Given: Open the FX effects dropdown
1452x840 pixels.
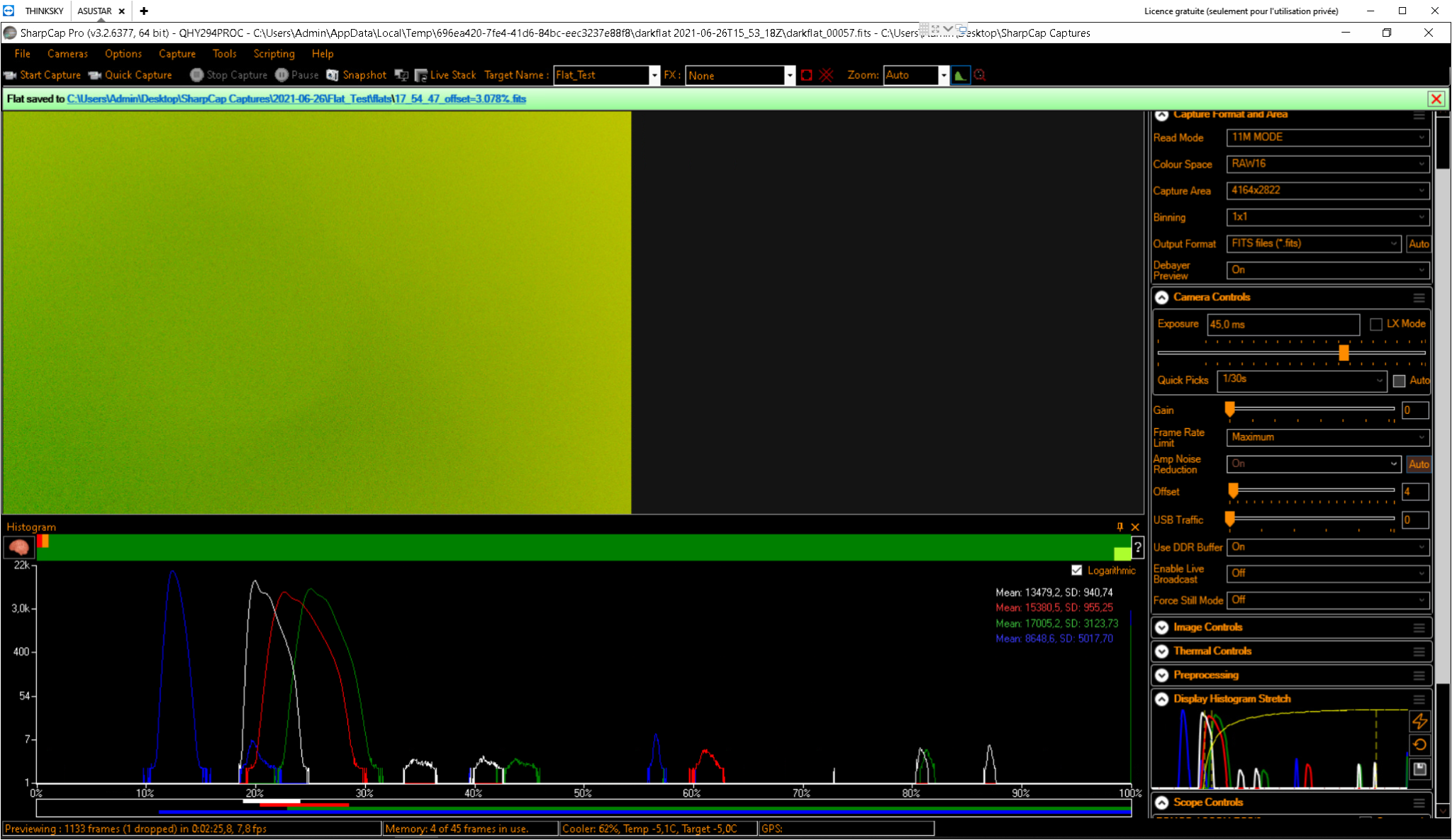Looking at the screenshot, I should tap(789, 75).
